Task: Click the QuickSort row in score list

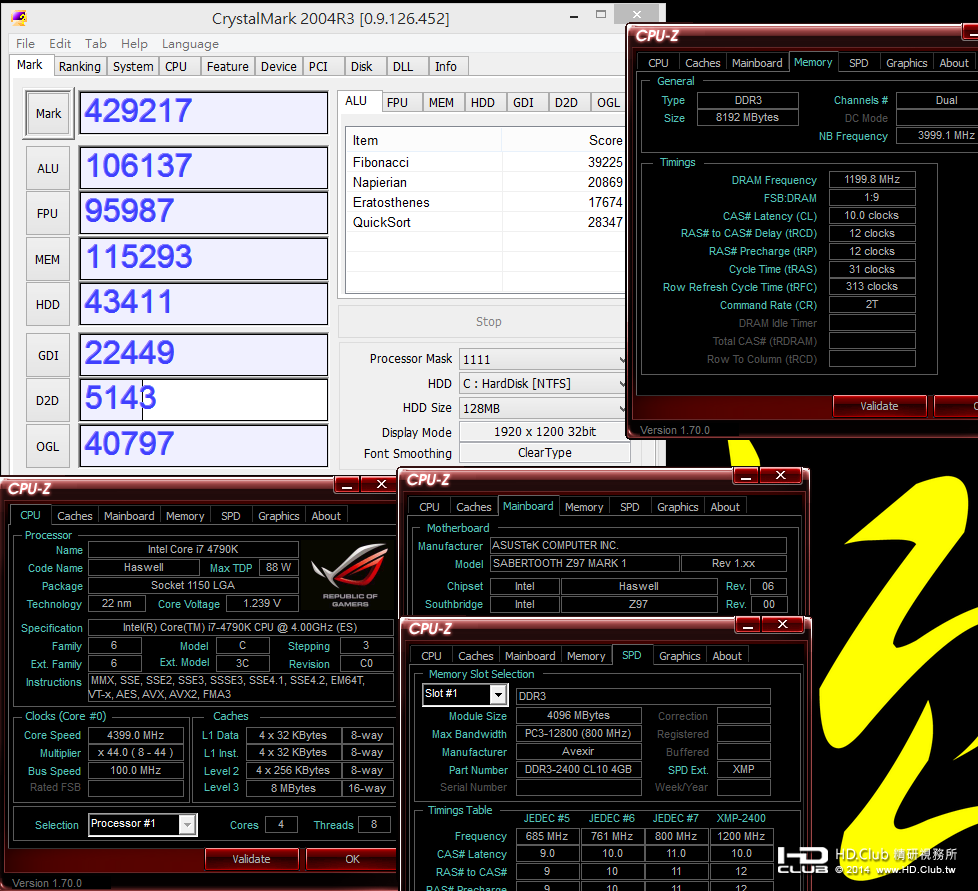Action: pos(487,223)
